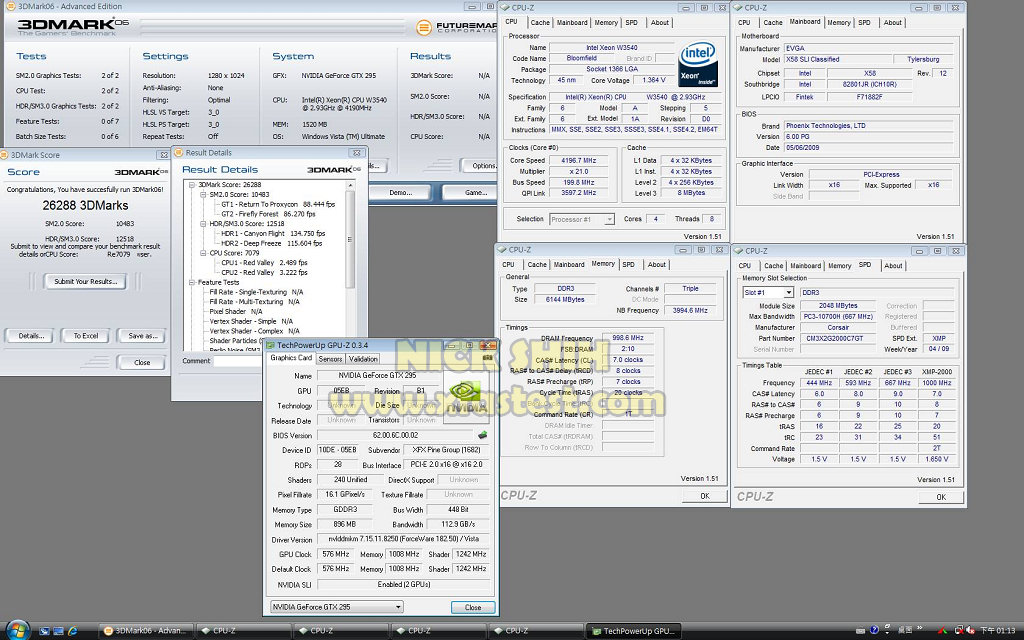Open the memory Slot #1 dropdown
Screen dimensions: 1024x640
[768, 292]
